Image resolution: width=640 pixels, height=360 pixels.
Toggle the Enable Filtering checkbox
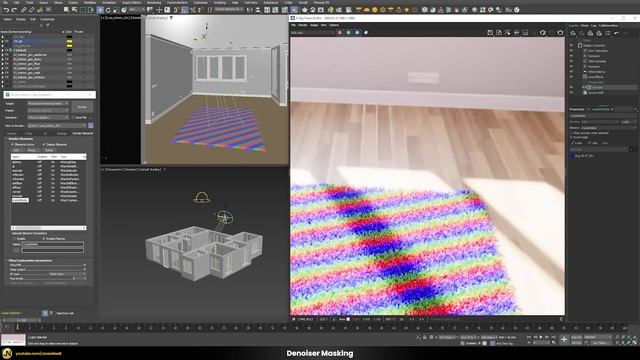coord(44,239)
